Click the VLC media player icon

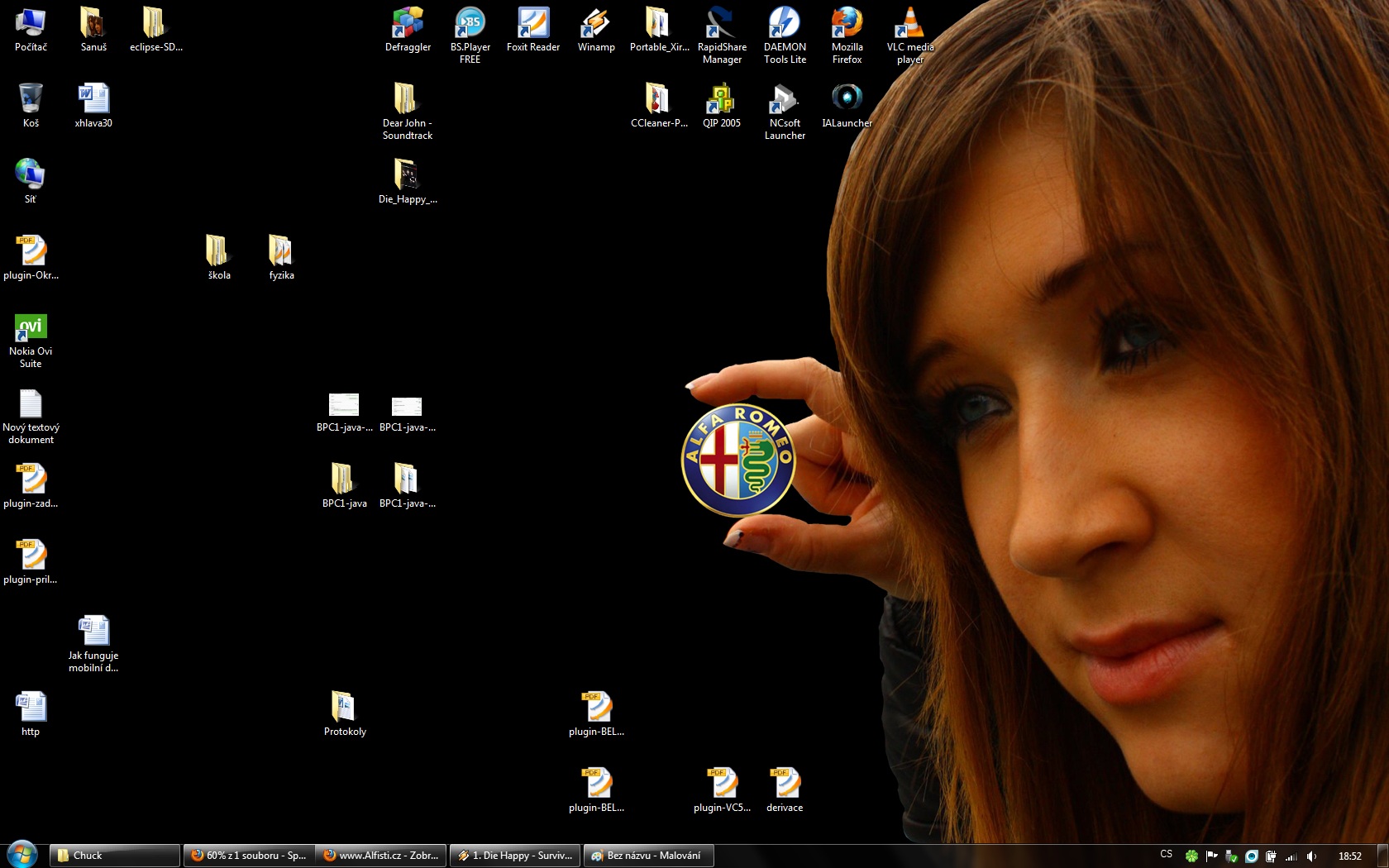click(x=909, y=25)
